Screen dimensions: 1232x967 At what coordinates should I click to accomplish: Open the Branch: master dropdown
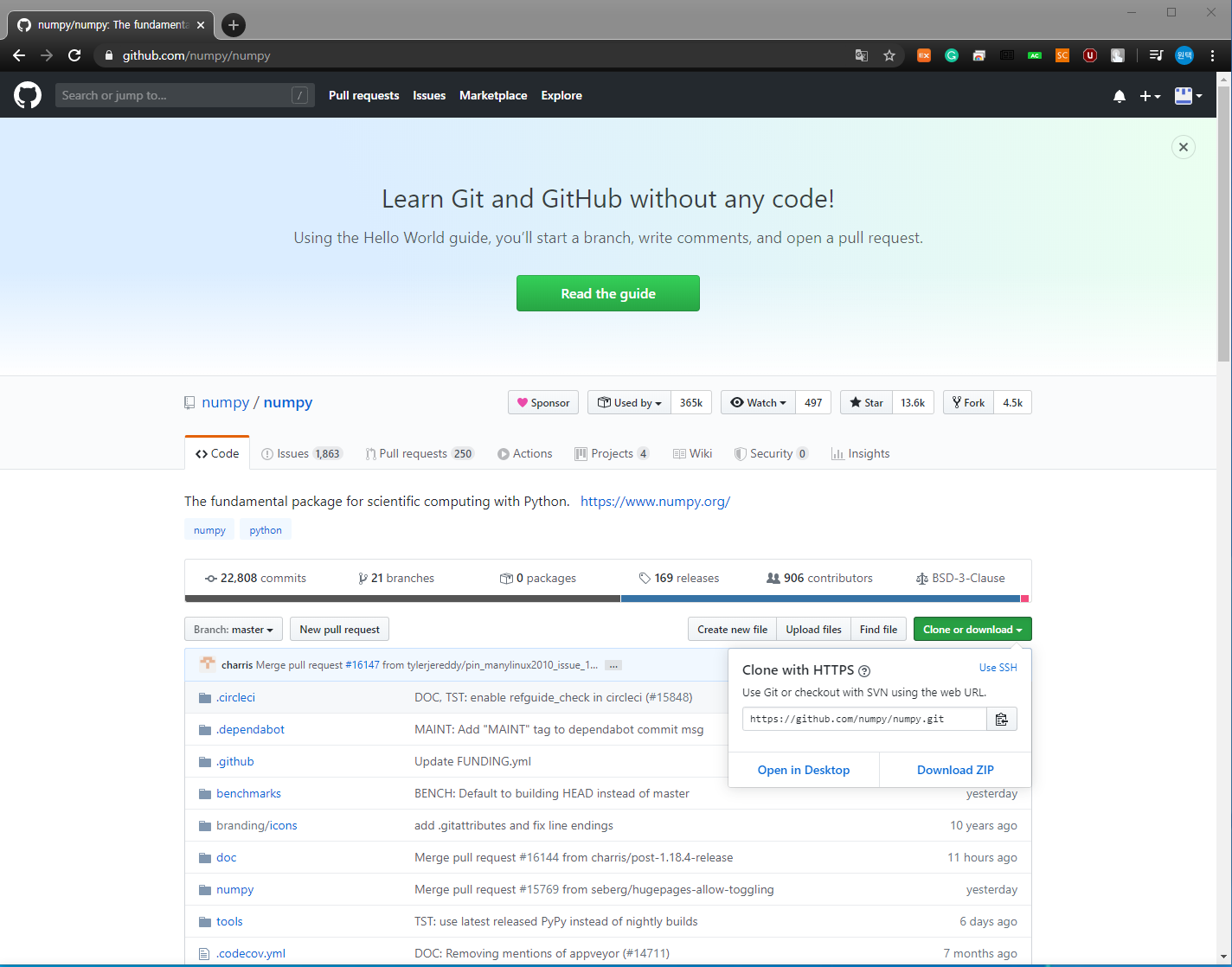234,630
